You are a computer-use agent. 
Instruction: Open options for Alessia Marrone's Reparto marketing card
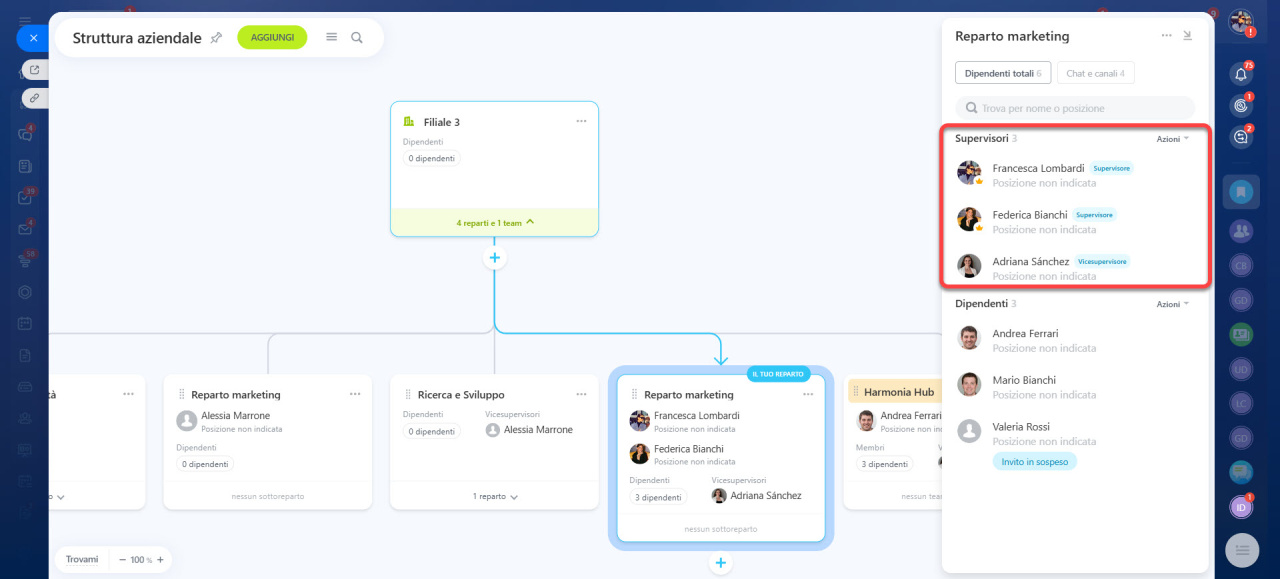point(355,394)
